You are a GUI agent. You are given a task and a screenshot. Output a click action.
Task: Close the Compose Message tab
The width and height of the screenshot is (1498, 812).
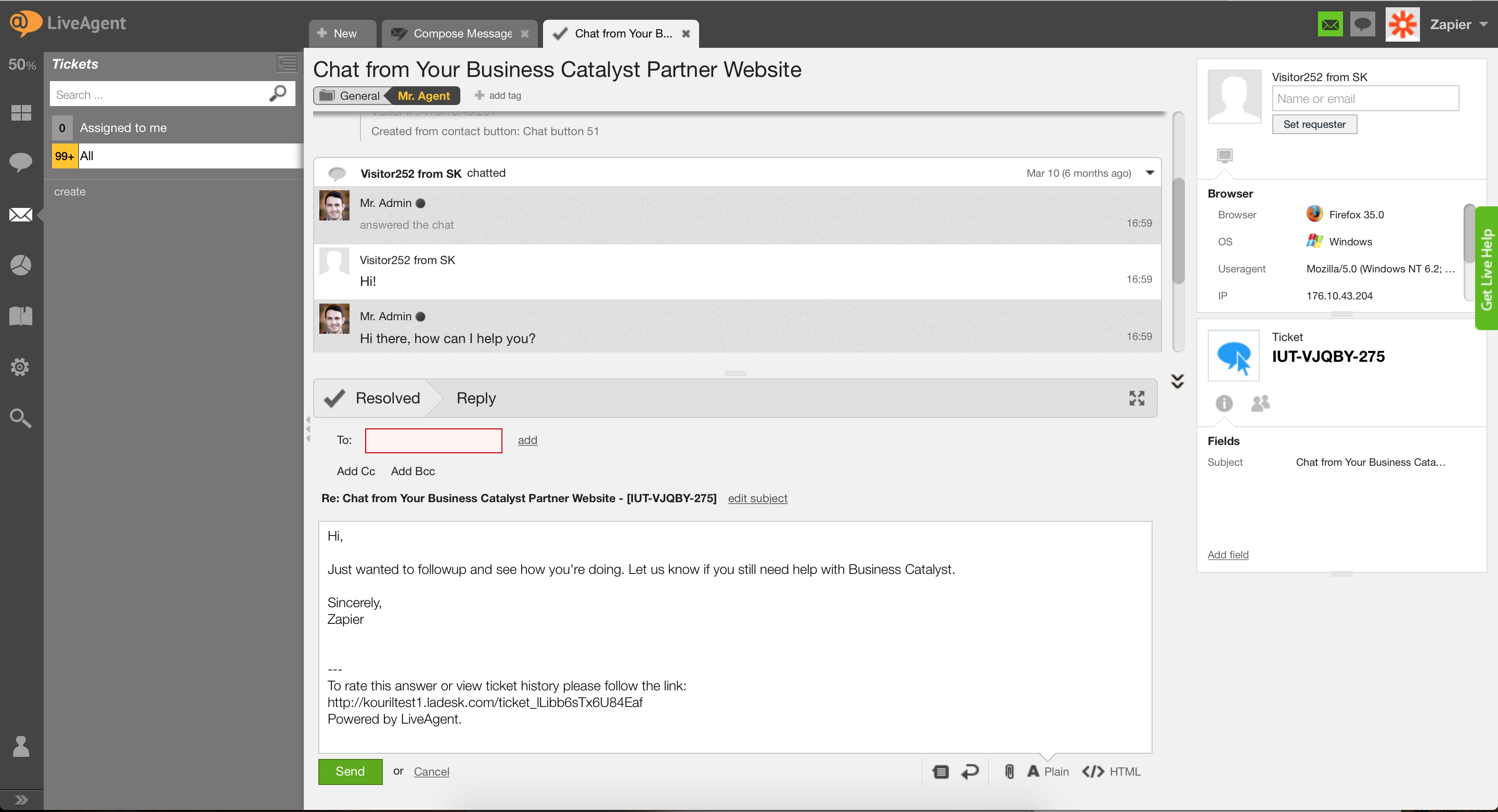(x=525, y=34)
